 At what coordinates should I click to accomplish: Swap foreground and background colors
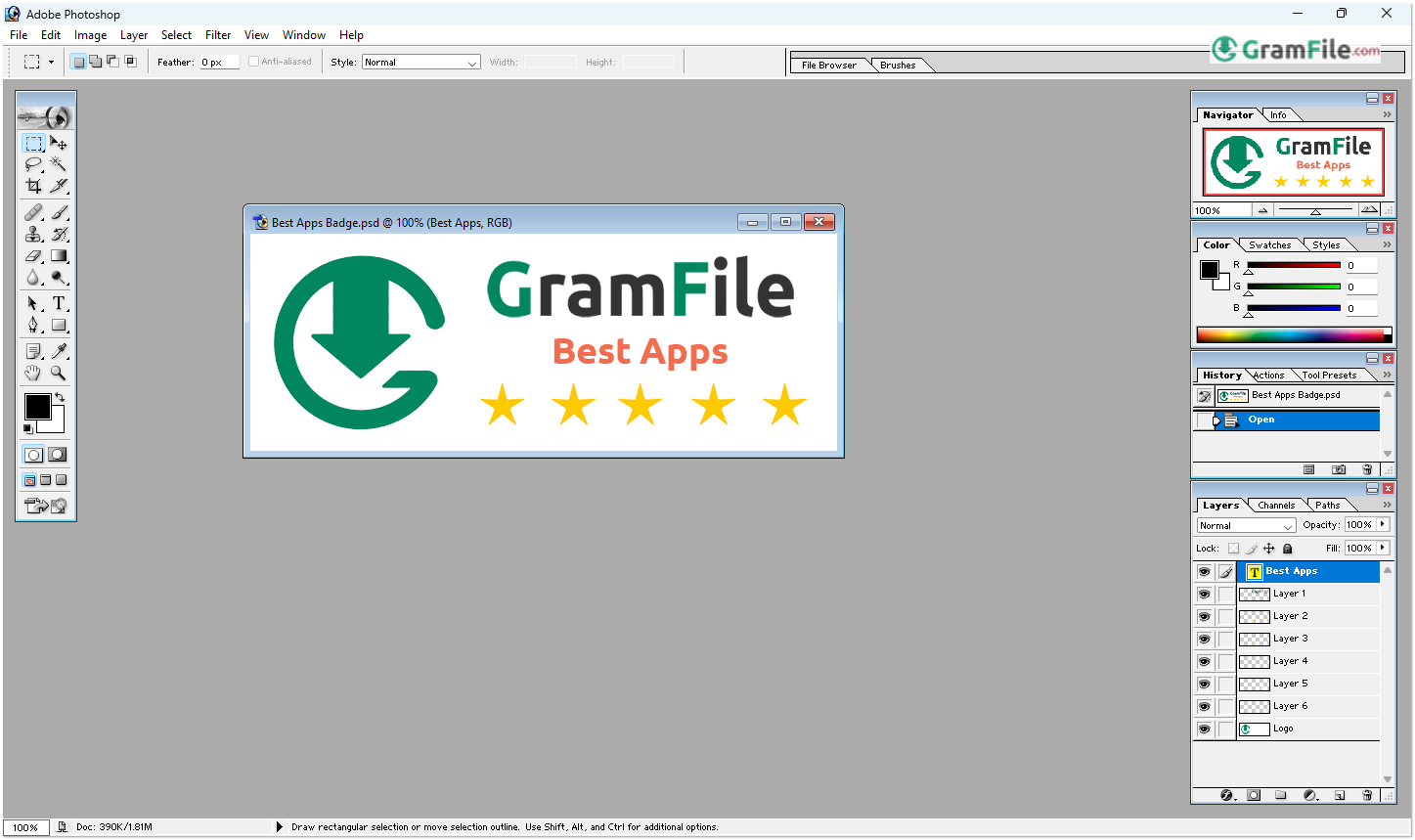tap(60, 397)
